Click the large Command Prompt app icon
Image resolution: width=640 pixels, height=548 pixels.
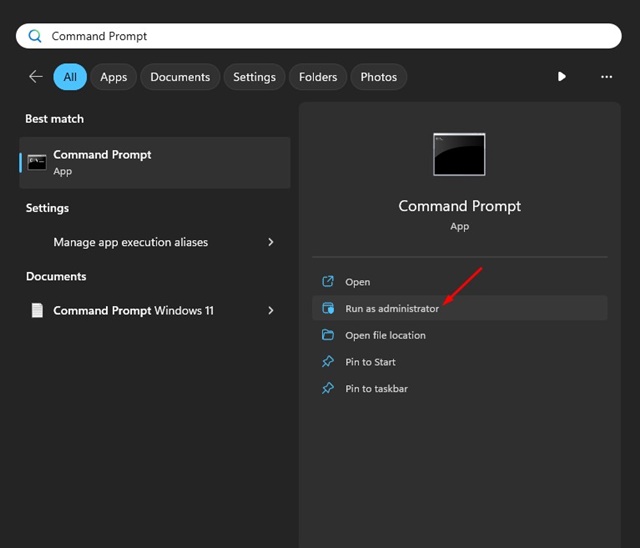point(459,154)
